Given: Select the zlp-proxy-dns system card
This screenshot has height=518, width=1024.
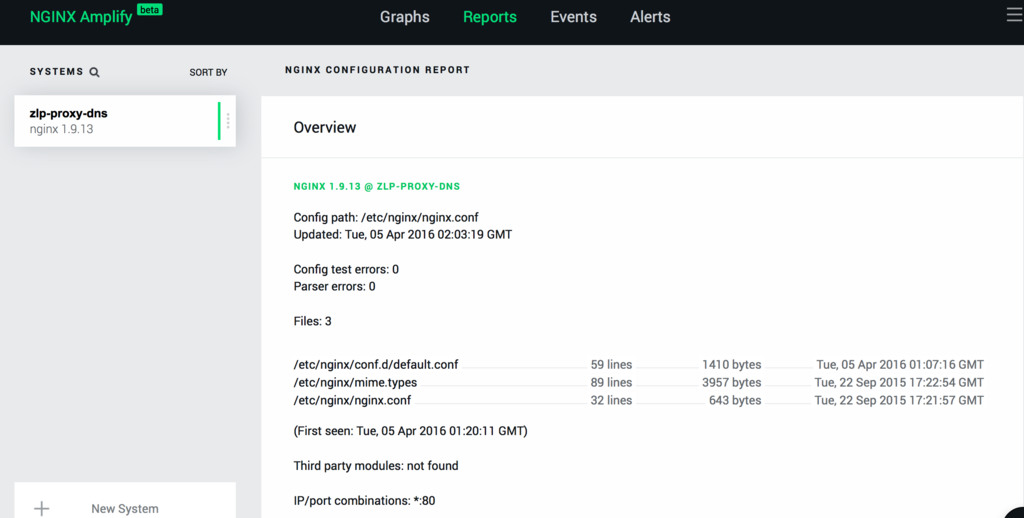Looking at the screenshot, I should [x=125, y=121].
